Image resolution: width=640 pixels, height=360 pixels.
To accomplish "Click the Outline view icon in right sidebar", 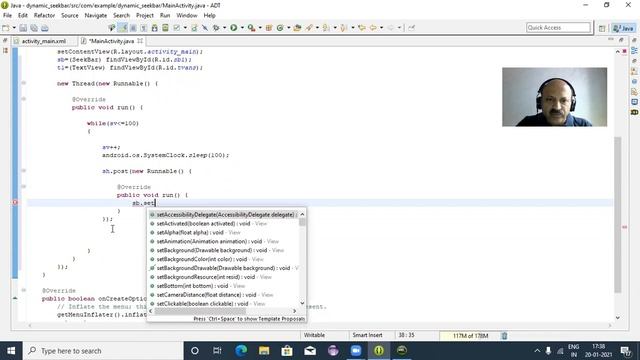I will (x=634, y=51).
